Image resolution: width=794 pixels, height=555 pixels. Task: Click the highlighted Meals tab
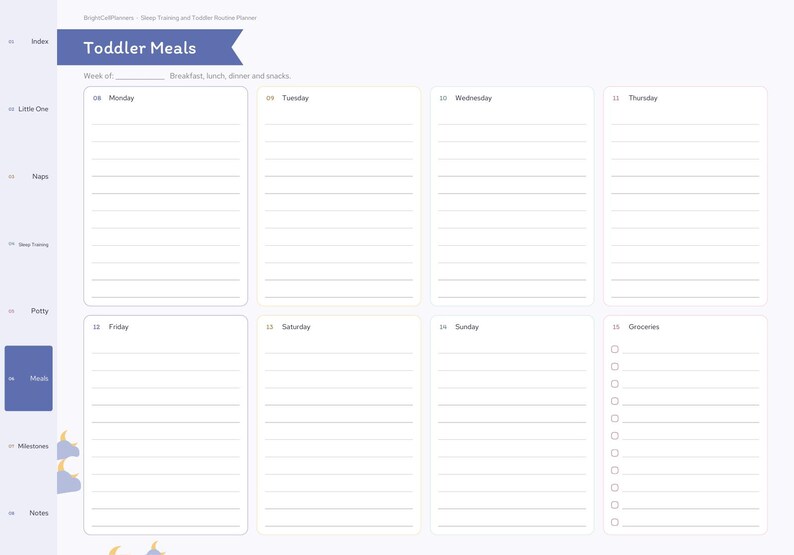[28, 378]
